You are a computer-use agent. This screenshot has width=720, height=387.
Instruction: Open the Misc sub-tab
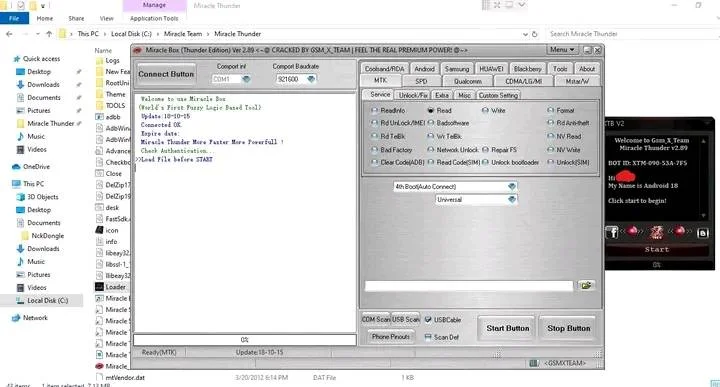[x=464, y=95]
